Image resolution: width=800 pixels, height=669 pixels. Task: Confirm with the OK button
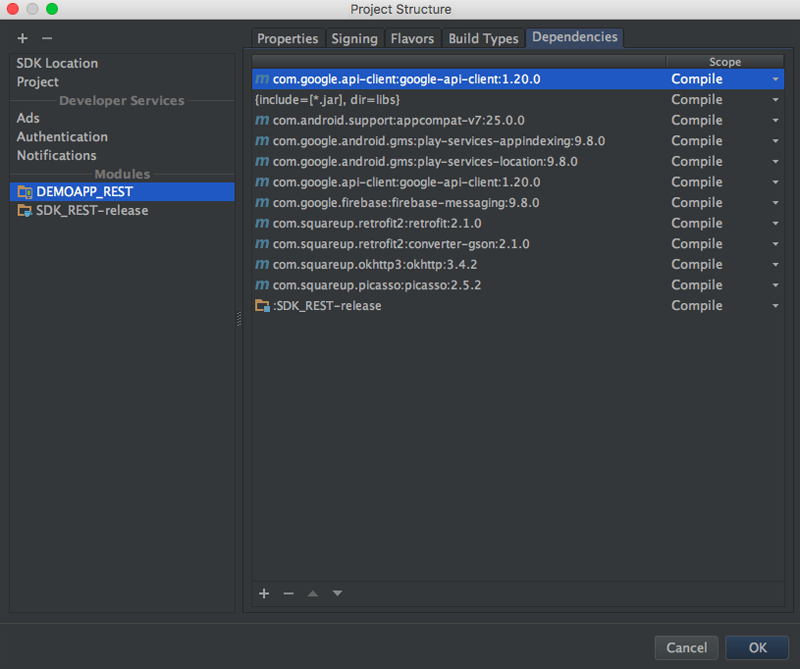(x=757, y=648)
